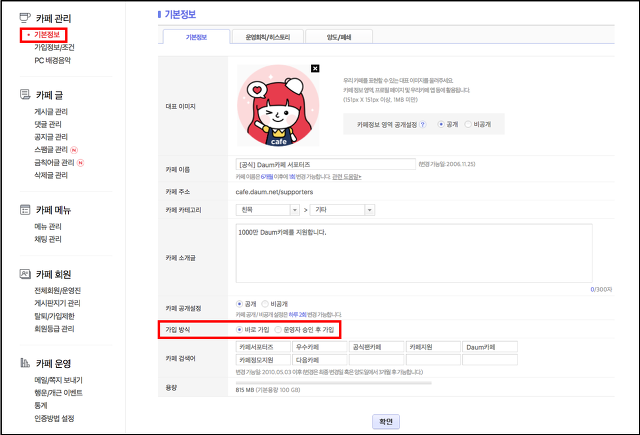
Task: Click the cafe mascot profile image
Action: coord(278,106)
